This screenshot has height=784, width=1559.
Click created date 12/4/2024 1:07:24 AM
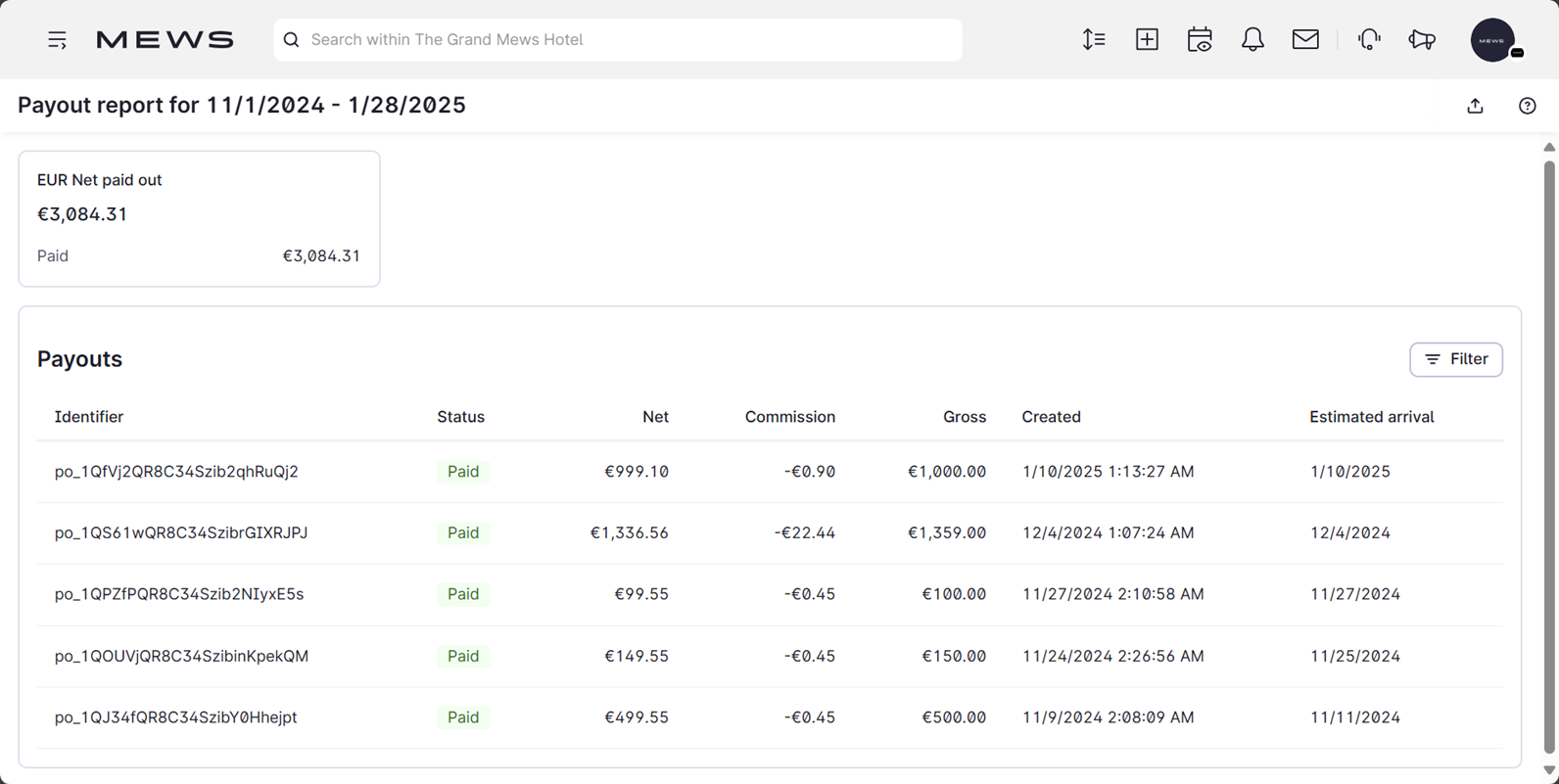1108,533
